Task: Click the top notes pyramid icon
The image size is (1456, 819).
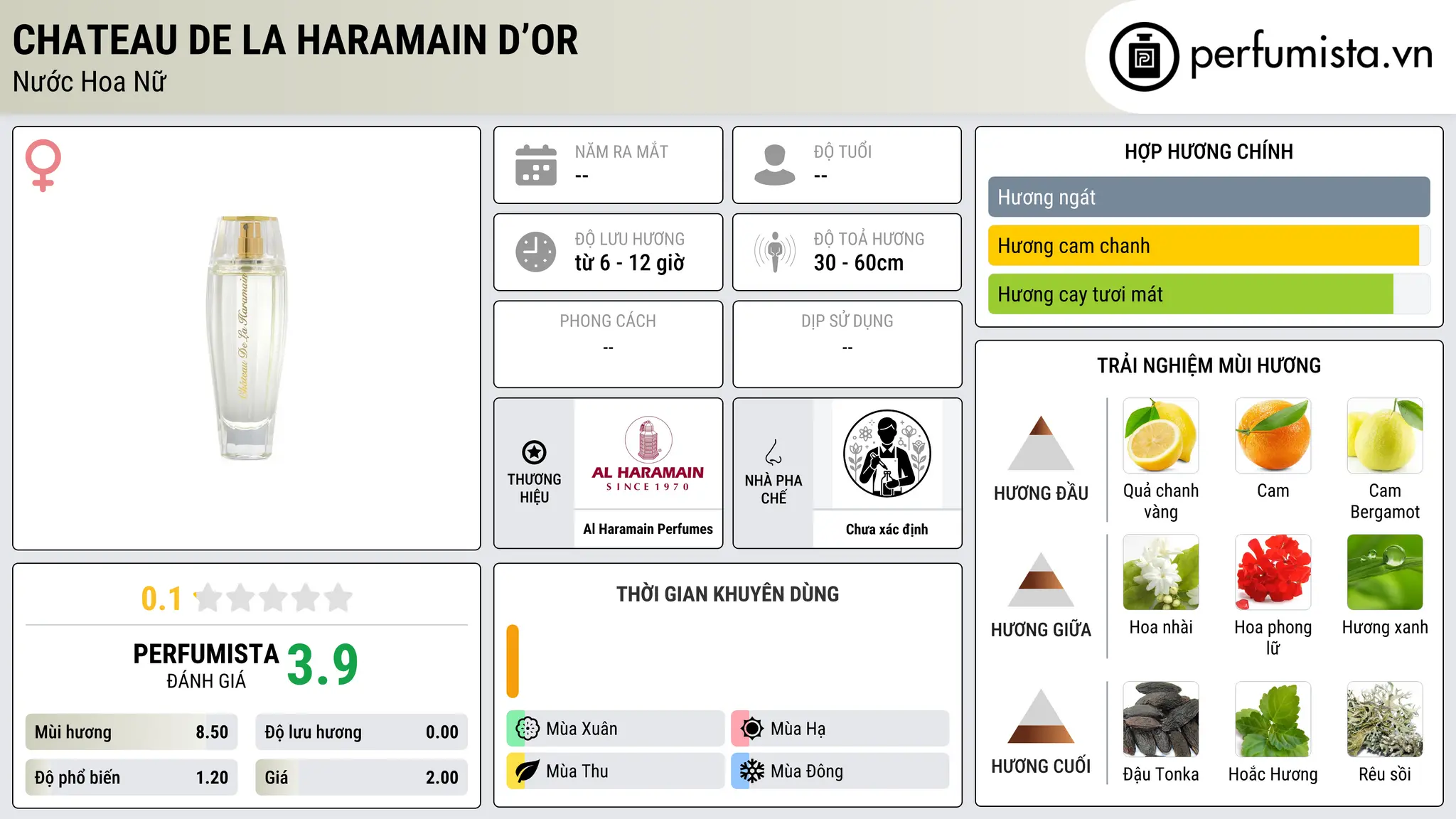Action: tap(1041, 443)
